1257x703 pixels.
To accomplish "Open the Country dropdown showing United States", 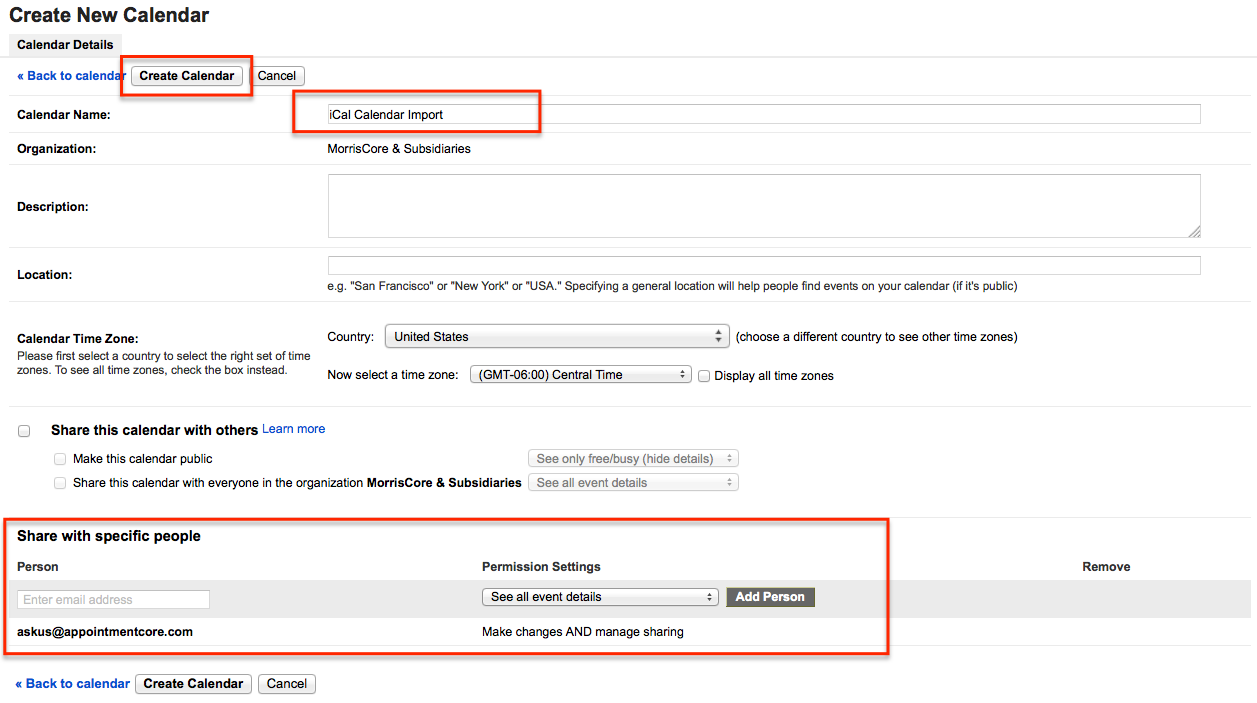I will tap(557, 337).
